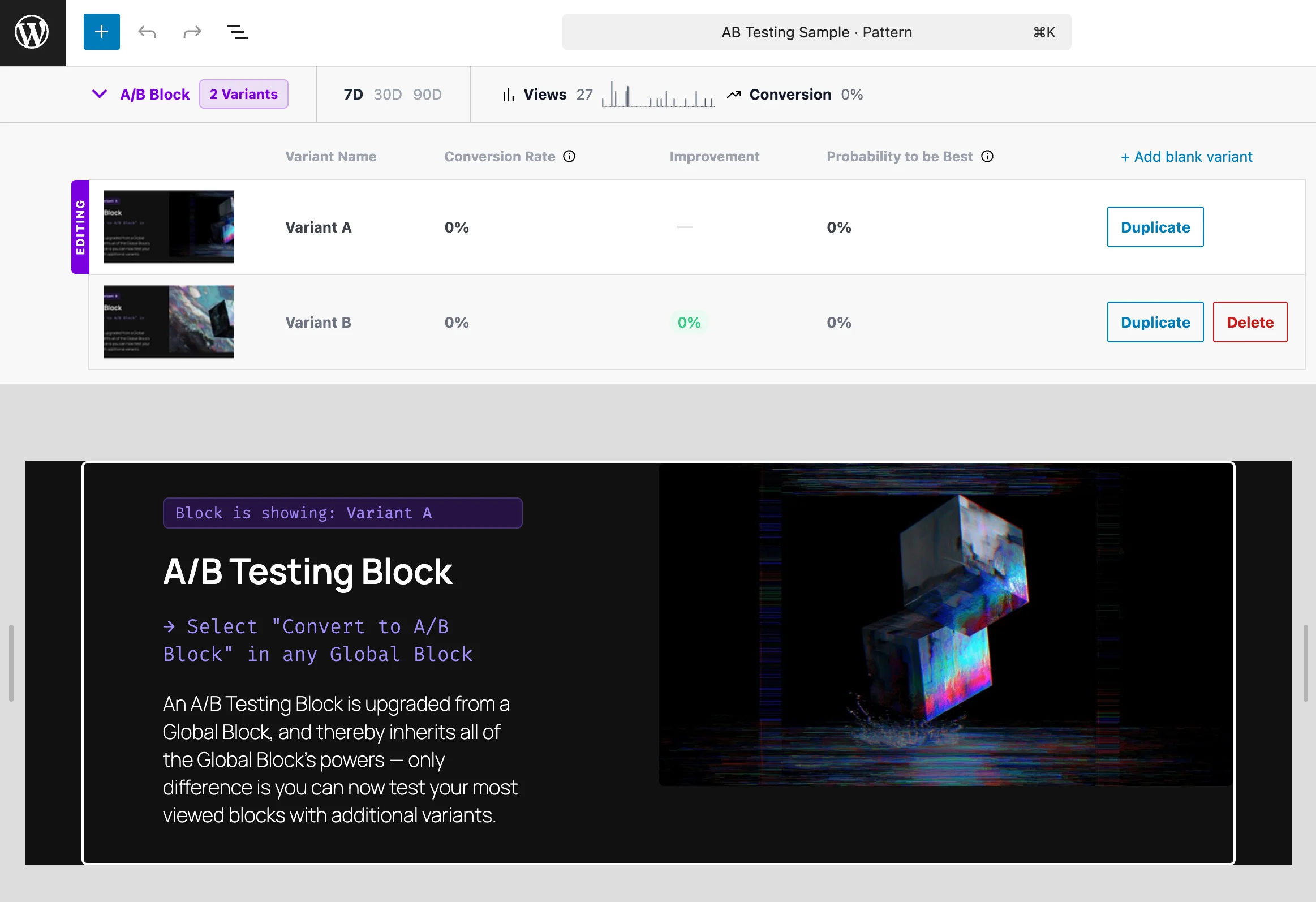Switch to 7D time range
The width and height of the screenshot is (1316, 902).
pos(354,95)
